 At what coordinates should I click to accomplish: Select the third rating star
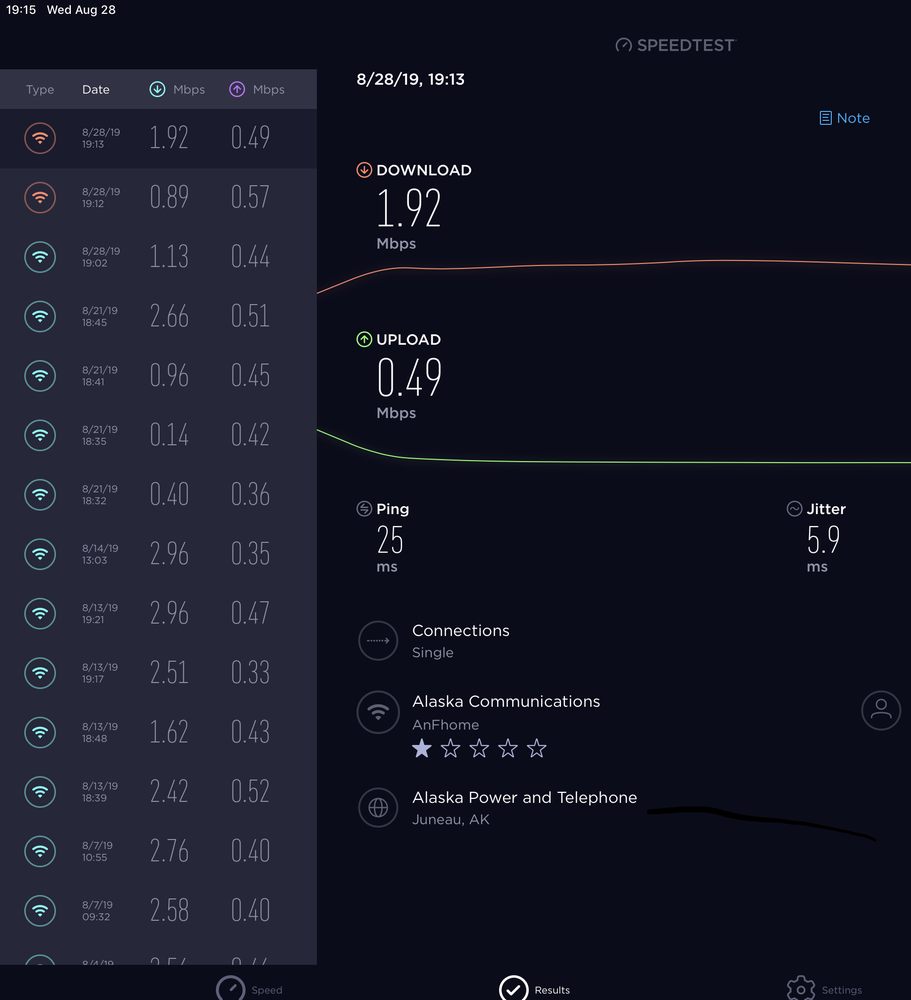479,748
